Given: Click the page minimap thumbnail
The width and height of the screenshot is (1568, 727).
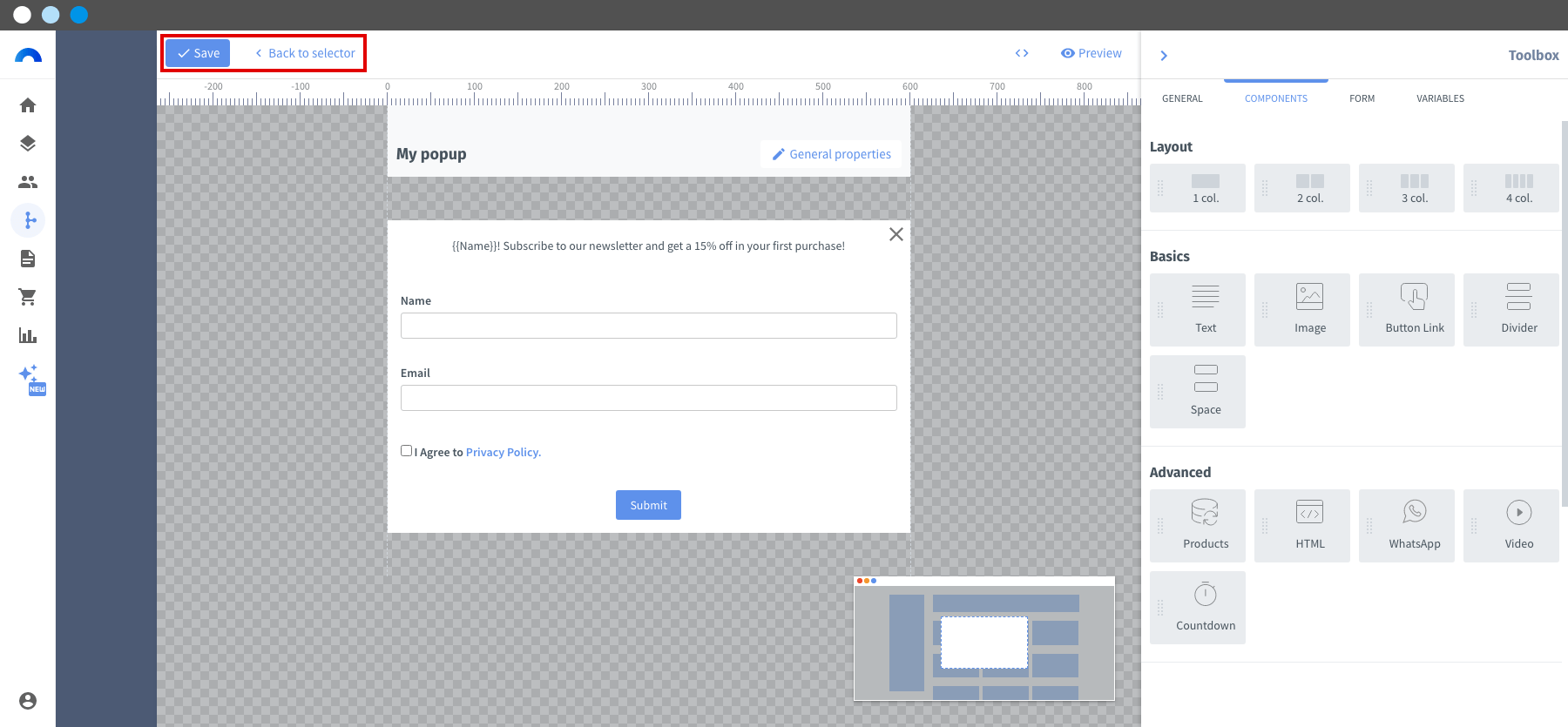Looking at the screenshot, I should (x=984, y=638).
